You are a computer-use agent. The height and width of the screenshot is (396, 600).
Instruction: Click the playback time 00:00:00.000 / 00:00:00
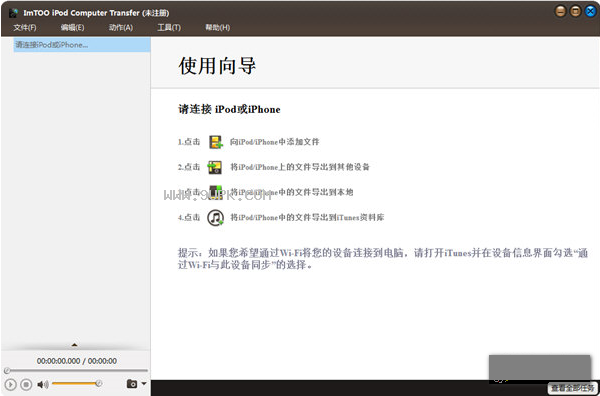[x=77, y=361]
